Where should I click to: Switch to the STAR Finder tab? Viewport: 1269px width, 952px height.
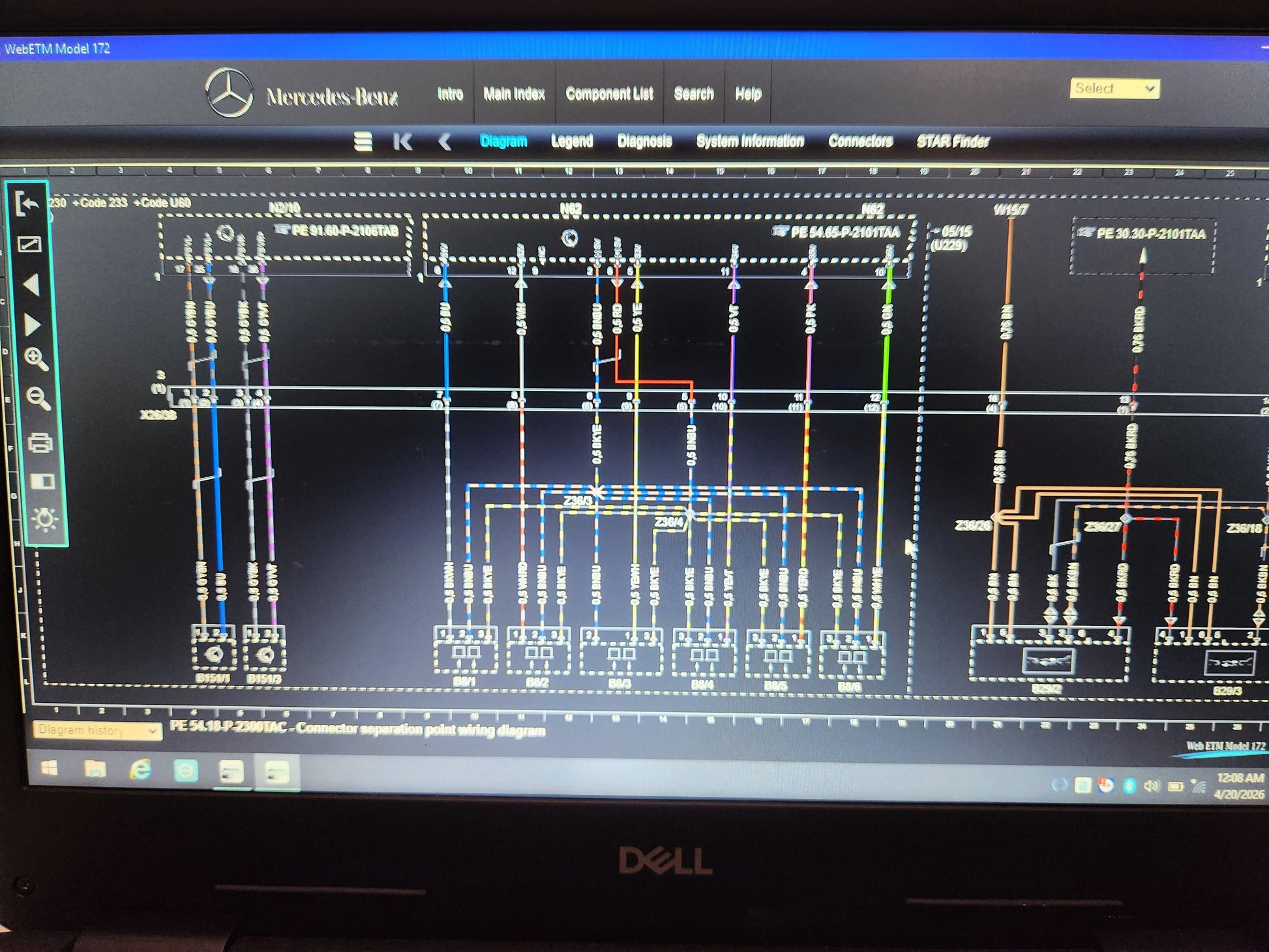click(x=953, y=141)
